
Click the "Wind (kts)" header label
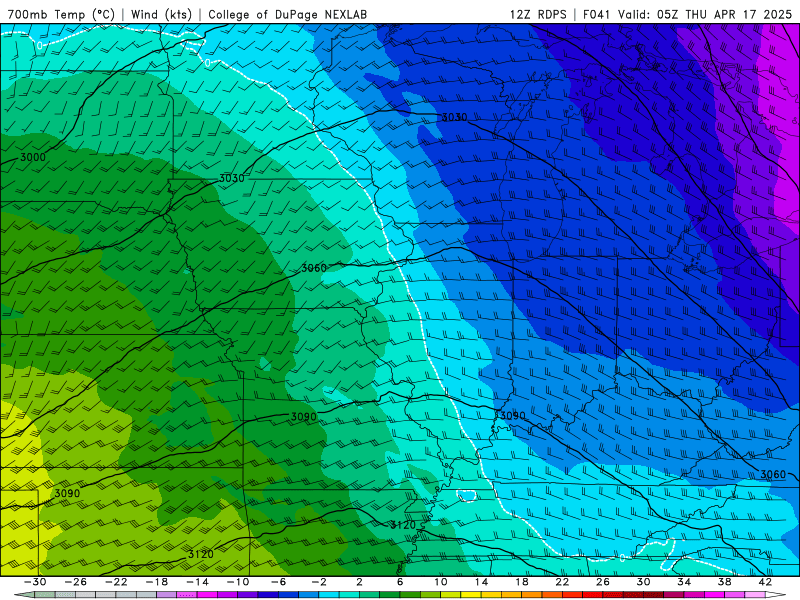pyautogui.click(x=161, y=14)
